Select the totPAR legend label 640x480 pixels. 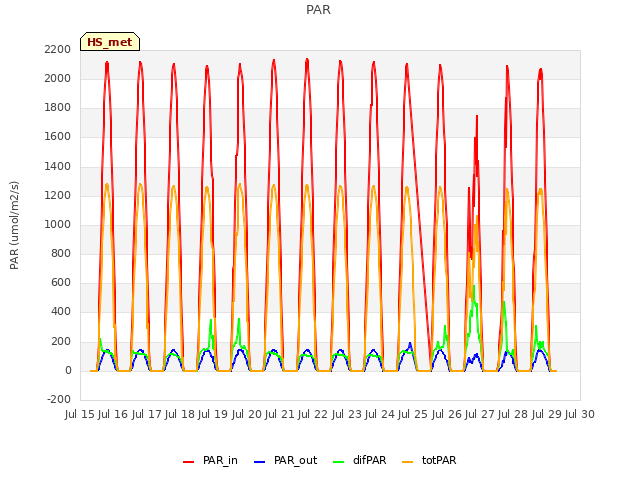(x=439, y=460)
